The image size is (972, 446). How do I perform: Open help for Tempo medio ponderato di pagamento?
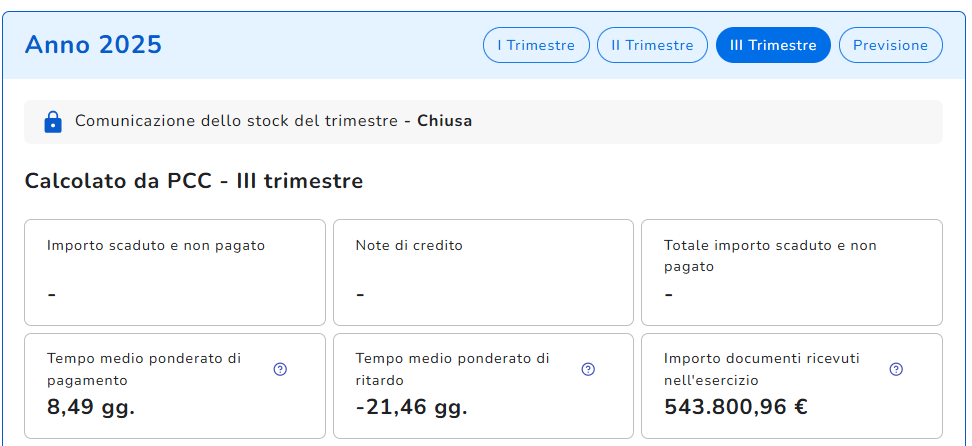pyautogui.click(x=280, y=369)
